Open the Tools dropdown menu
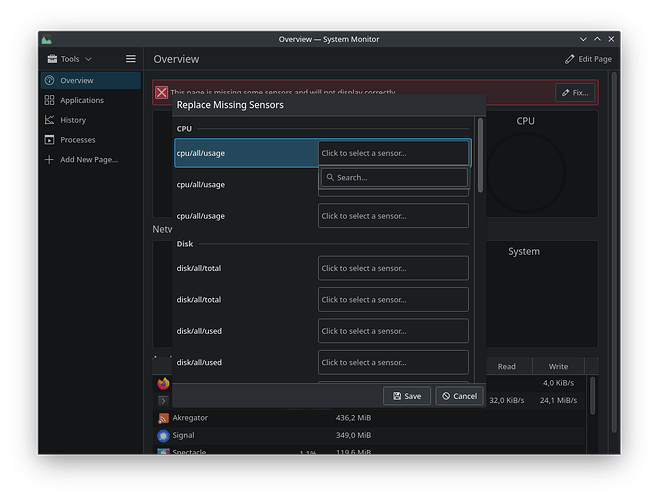Viewport: 658px width, 500px height. point(69,59)
